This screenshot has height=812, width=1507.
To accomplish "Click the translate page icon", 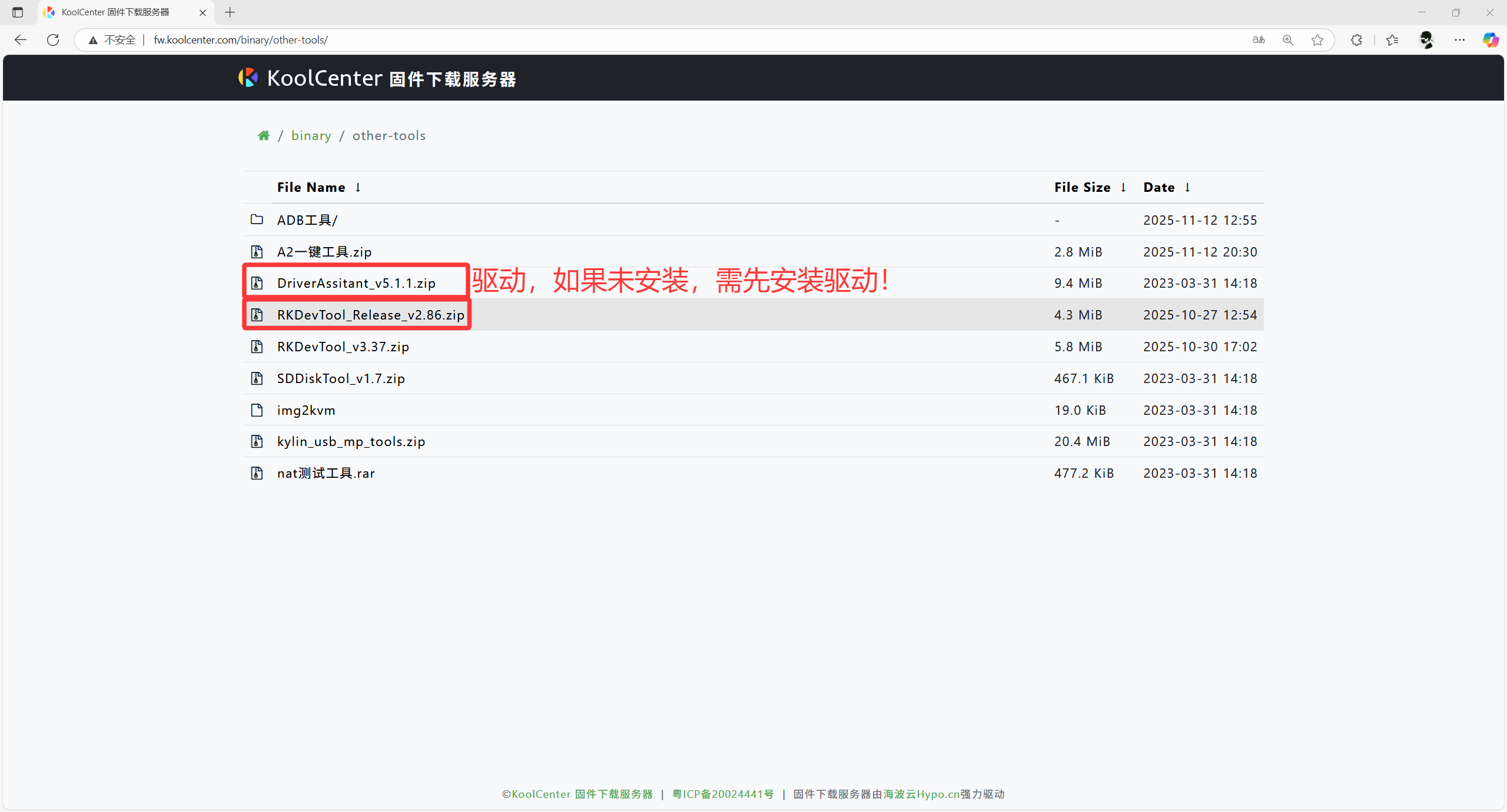I will pos(1259,40).
